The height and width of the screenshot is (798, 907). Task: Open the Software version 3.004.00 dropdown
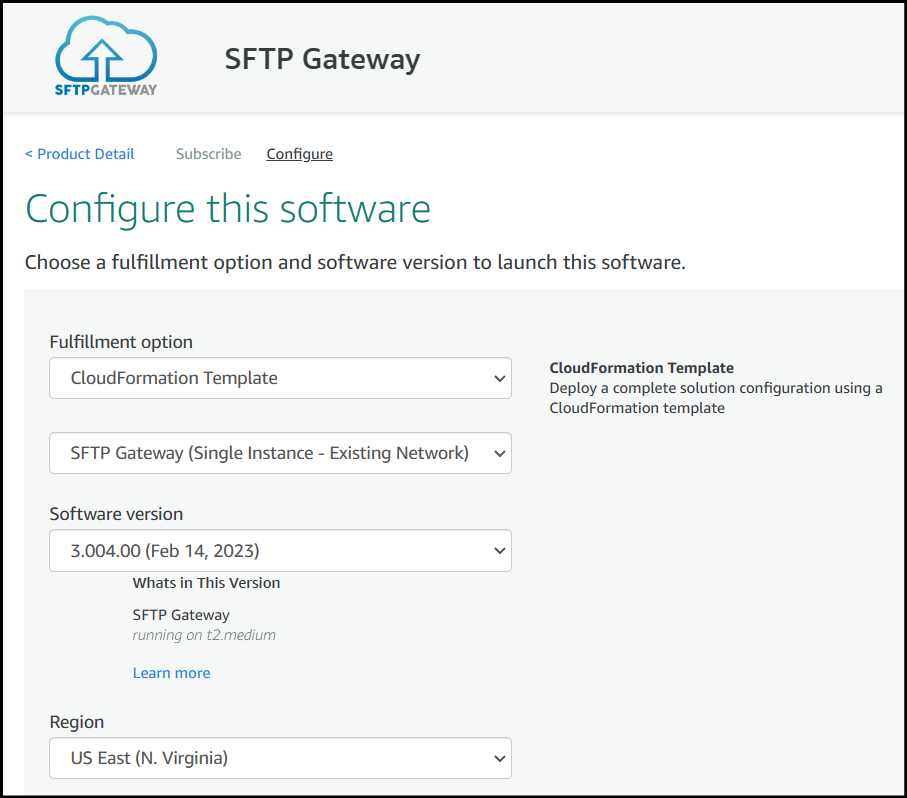(x=281, y=551)
